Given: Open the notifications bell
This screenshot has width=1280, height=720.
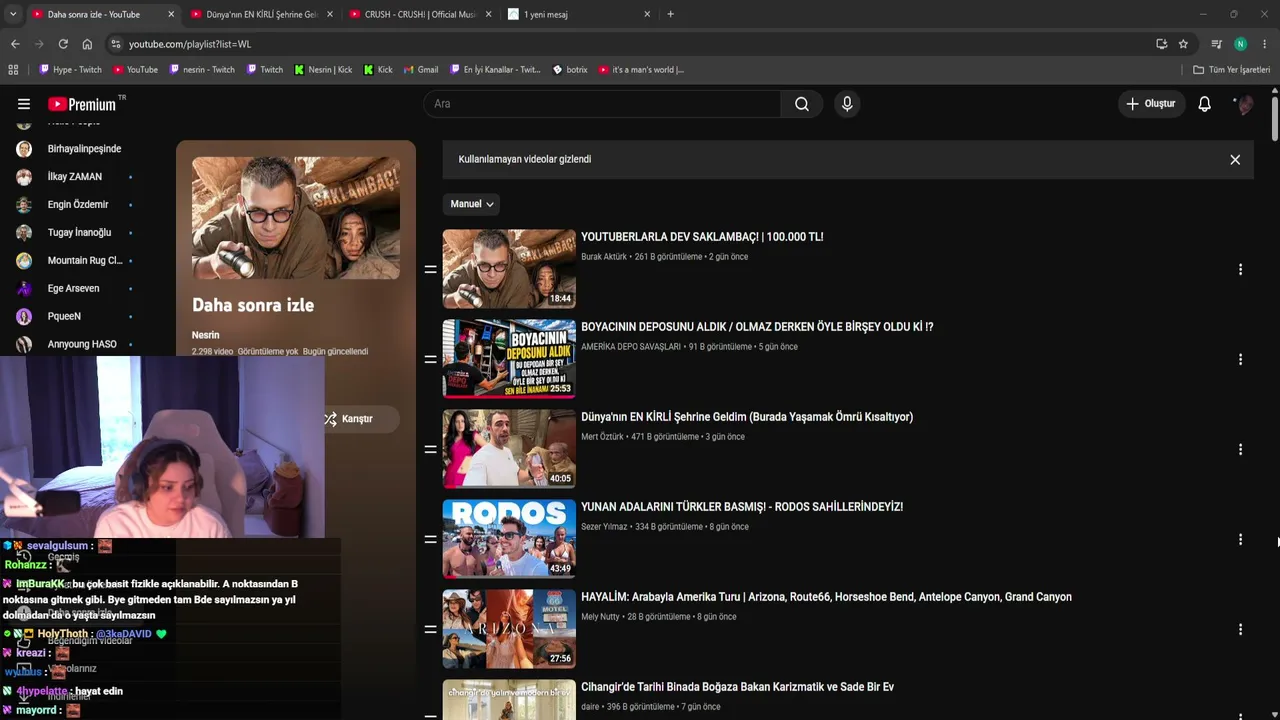Looking at the screenshot, I should pos(1205,104).
